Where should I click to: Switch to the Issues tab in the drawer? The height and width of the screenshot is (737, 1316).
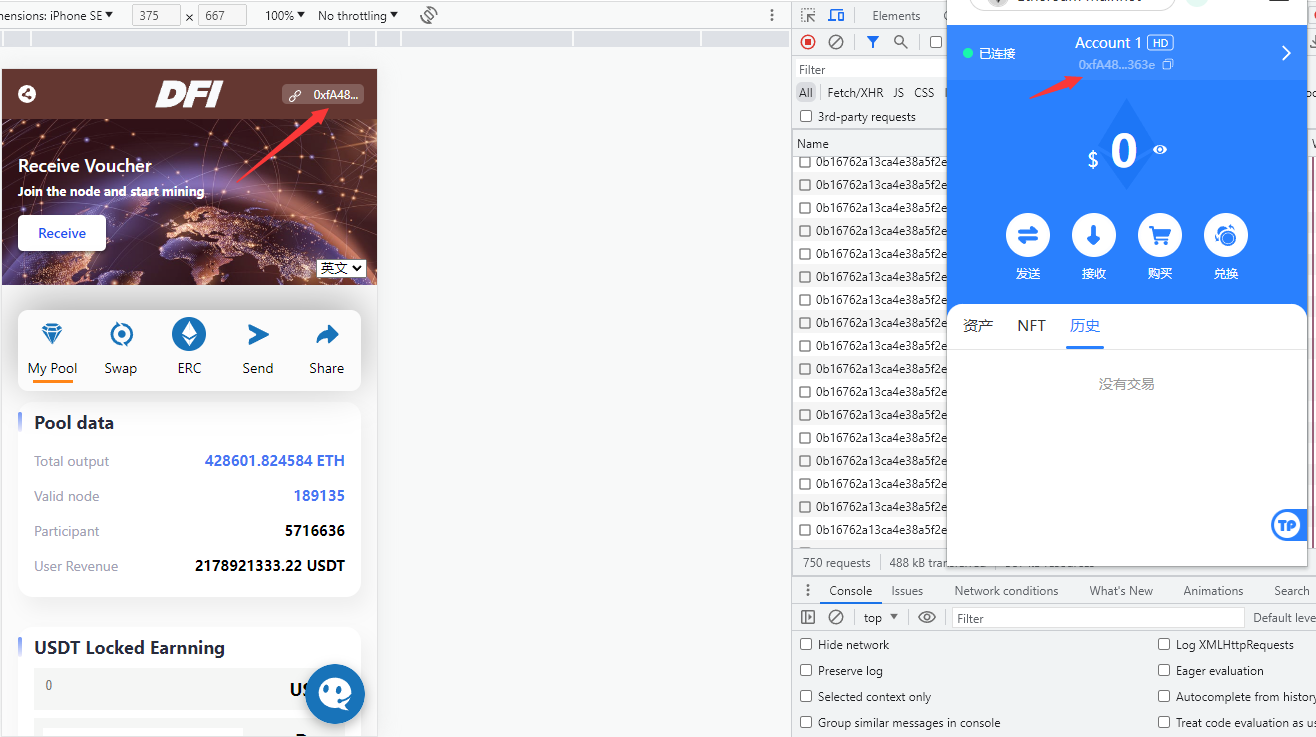(907, 591)
